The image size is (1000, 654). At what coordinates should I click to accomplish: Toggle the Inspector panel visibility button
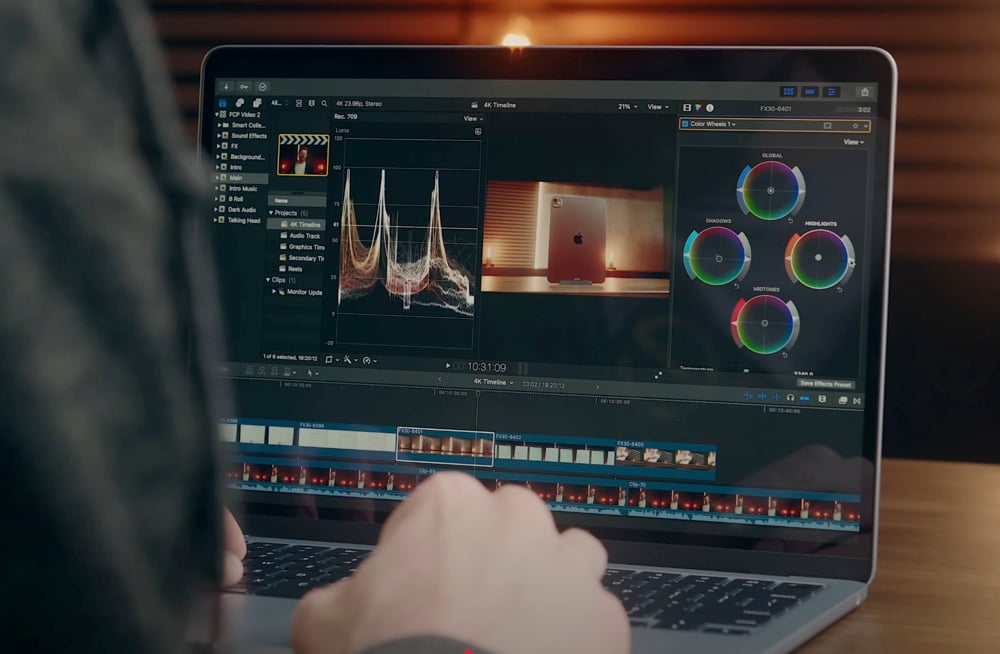832,92
